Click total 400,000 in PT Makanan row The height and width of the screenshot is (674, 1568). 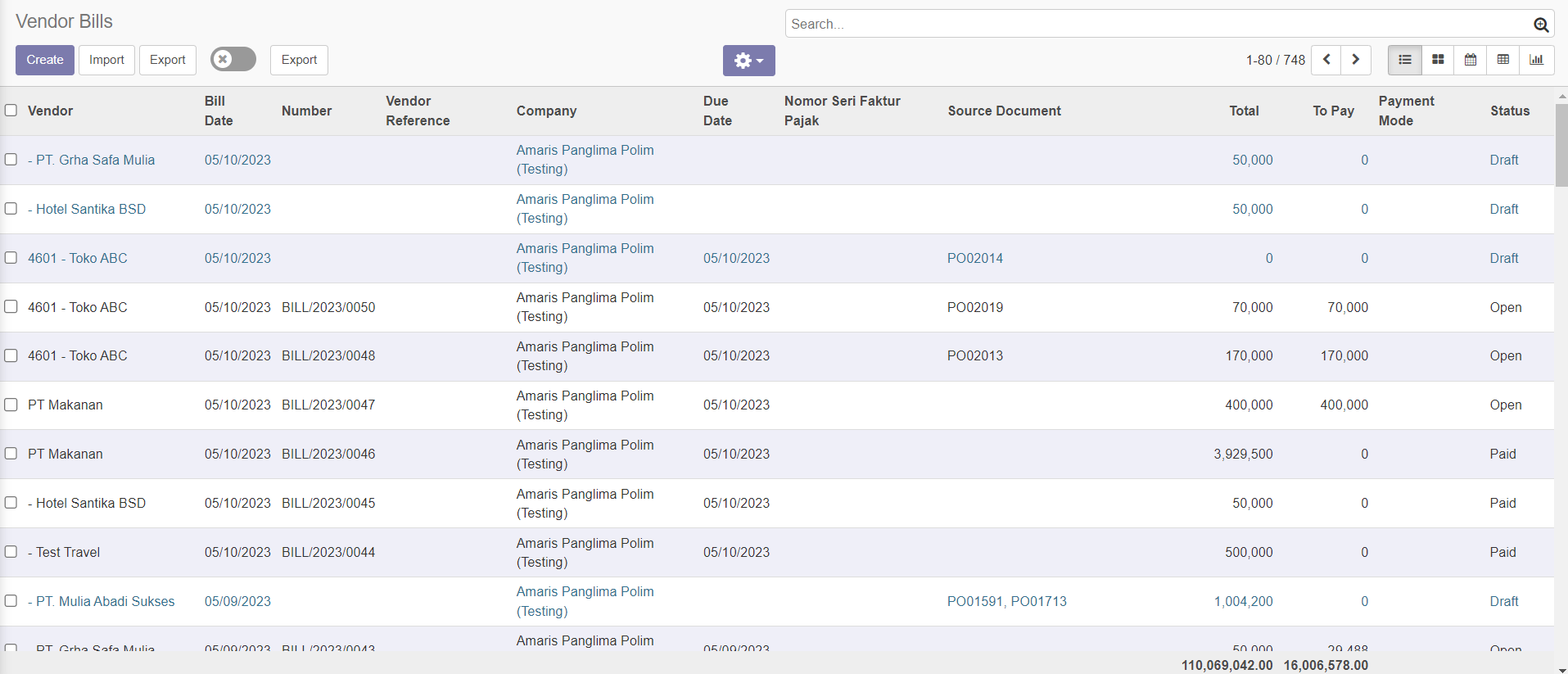1249,405
